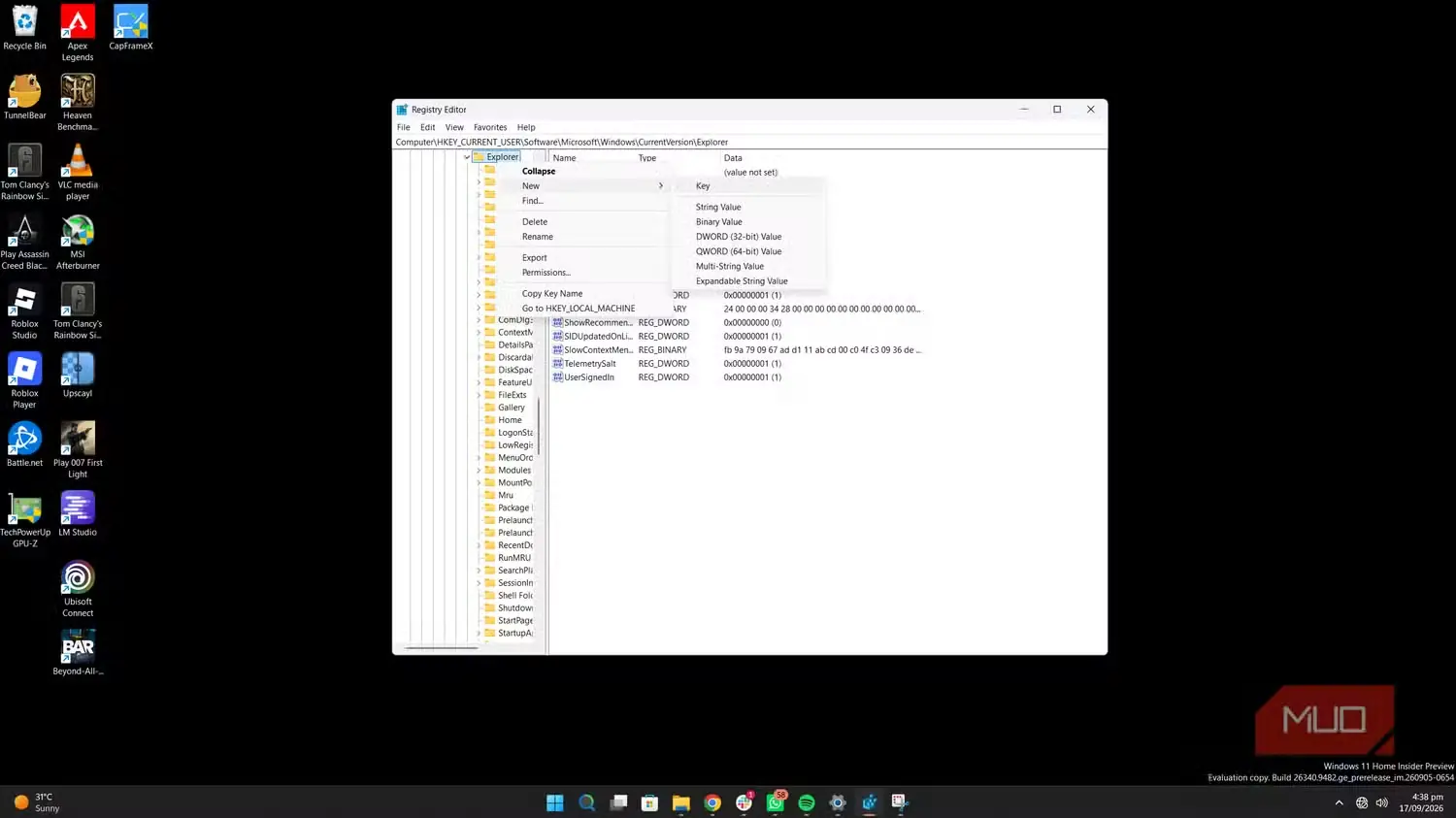This screenshot has width=1456, height=818.
Task: Expand the StartupApproved key chevron
Action: (479, 634)
